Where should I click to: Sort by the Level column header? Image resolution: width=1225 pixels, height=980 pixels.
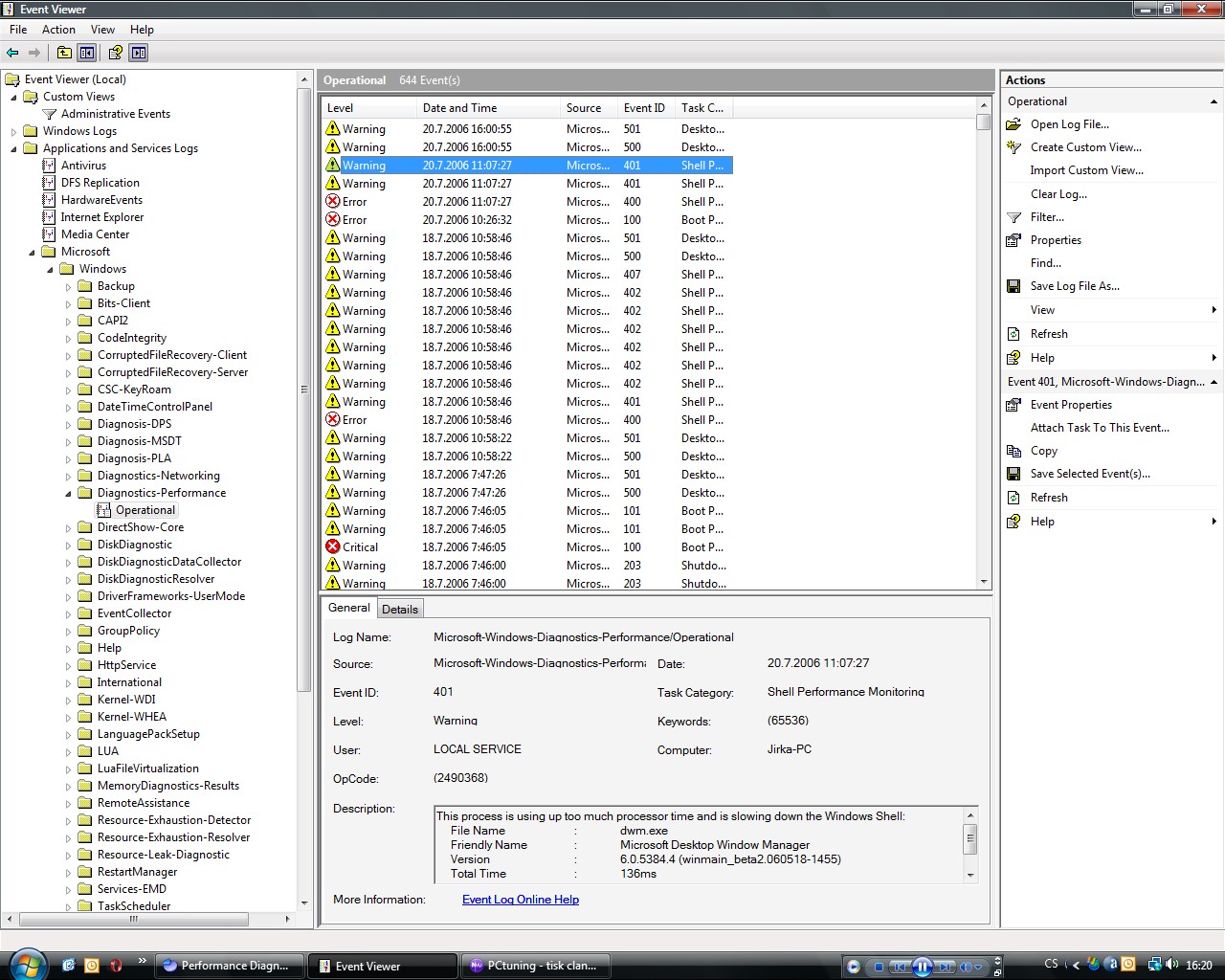pyautogui.click(x=368, y=108)
